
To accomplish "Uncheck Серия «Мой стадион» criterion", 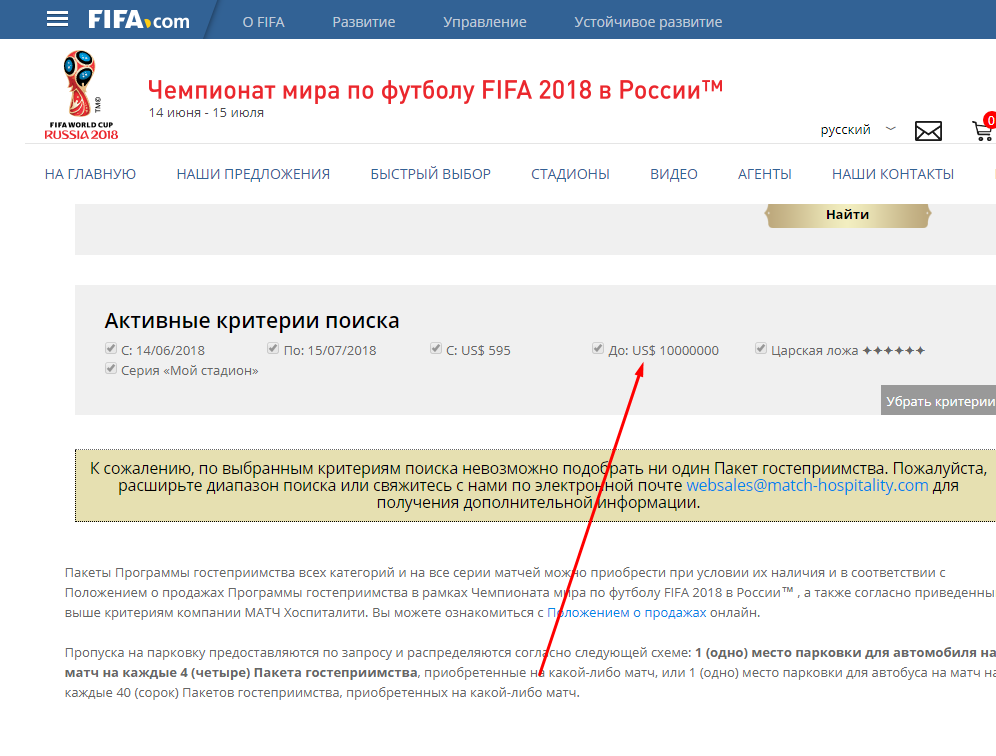I will pyautogui.click(x=111, y=368).
